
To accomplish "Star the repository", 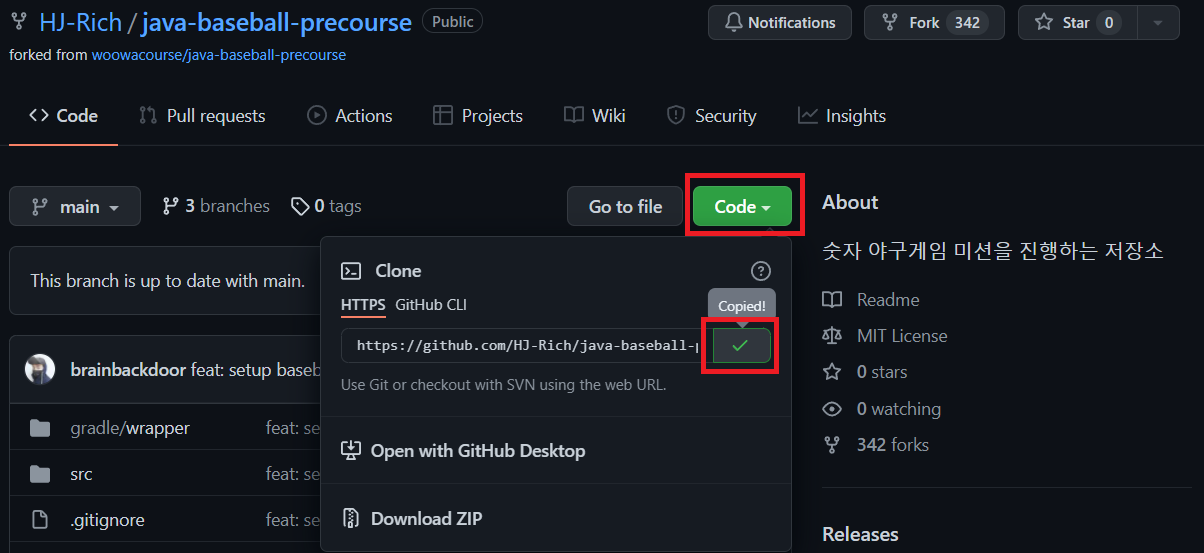I will 1078,22.
